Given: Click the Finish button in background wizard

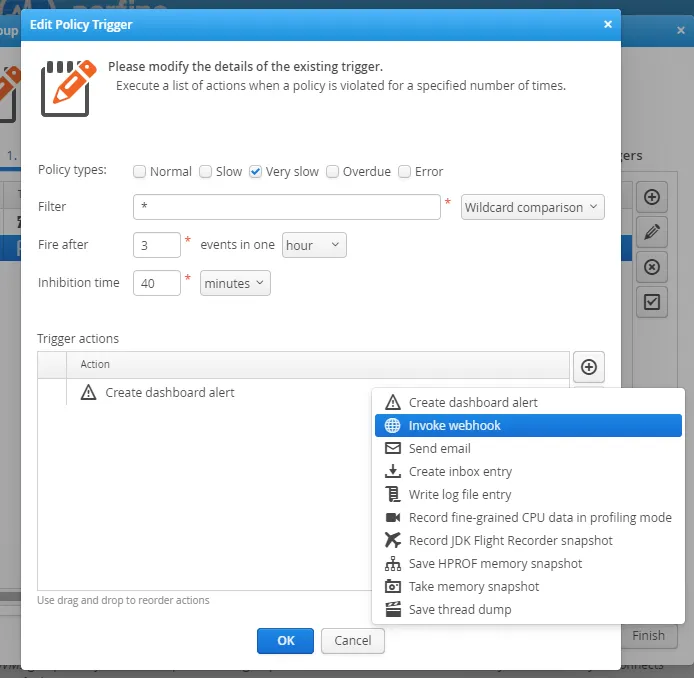Looking at the screenshot, I should point(648,636).
